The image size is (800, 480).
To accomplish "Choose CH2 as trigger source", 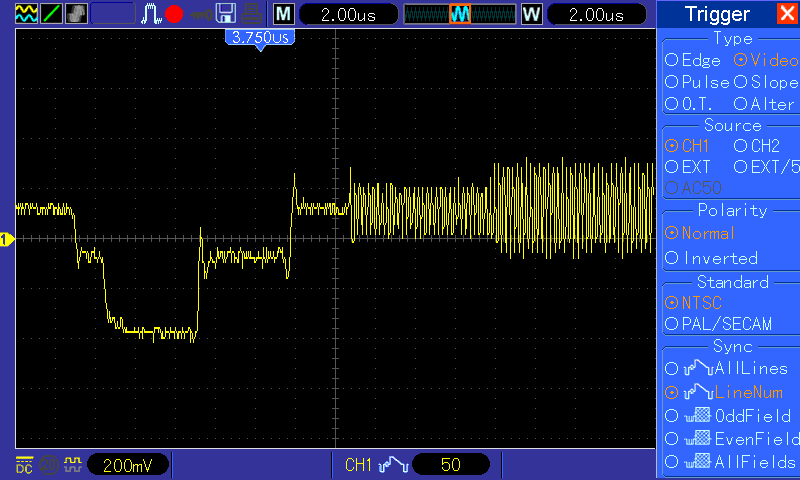I will [757, 146].
